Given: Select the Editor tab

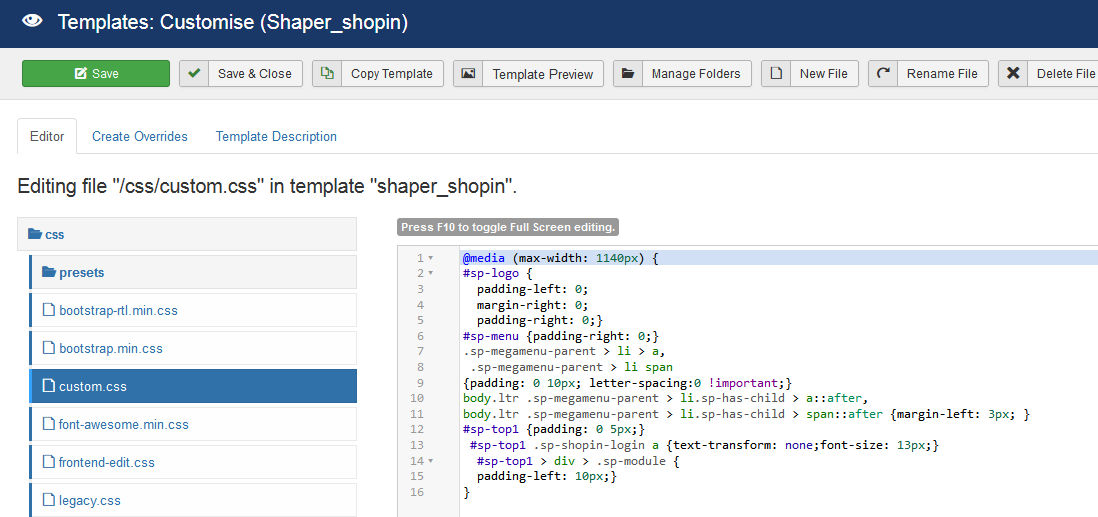Looking at the screenshot, I should coord(47,136).
